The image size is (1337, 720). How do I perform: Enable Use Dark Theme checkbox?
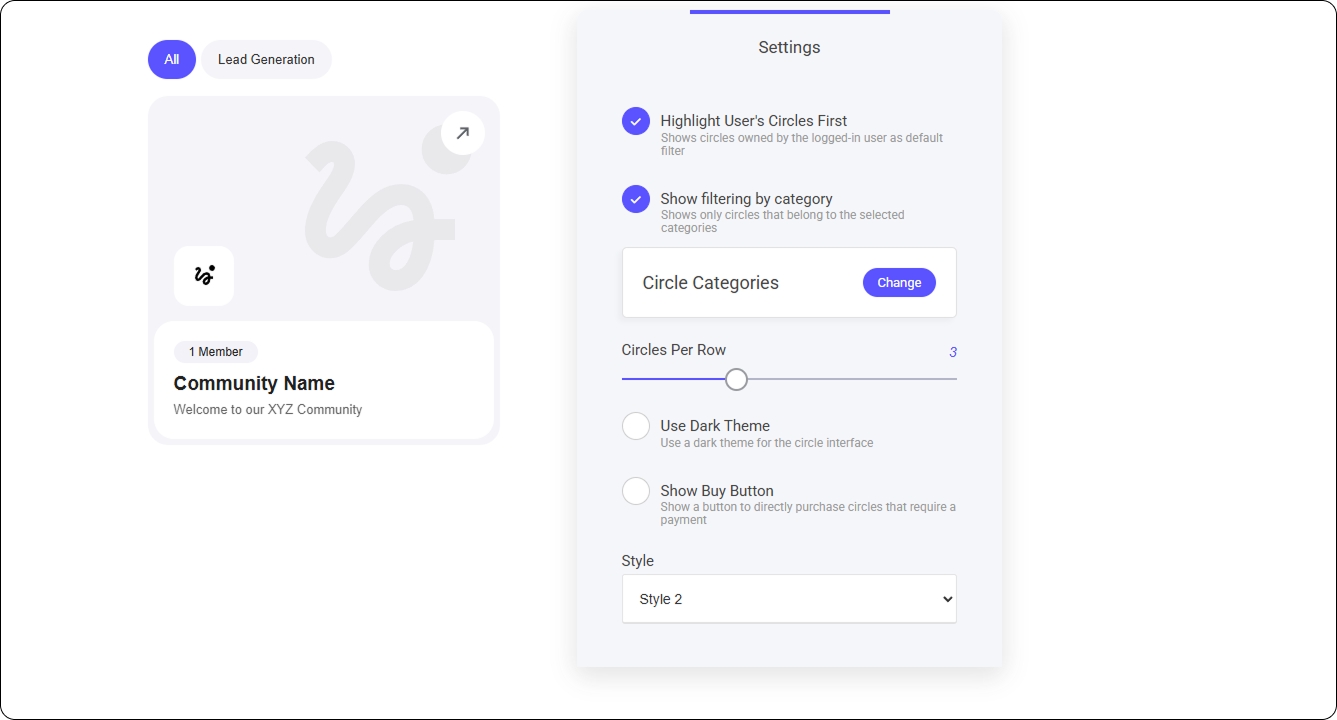coord(636,426)
